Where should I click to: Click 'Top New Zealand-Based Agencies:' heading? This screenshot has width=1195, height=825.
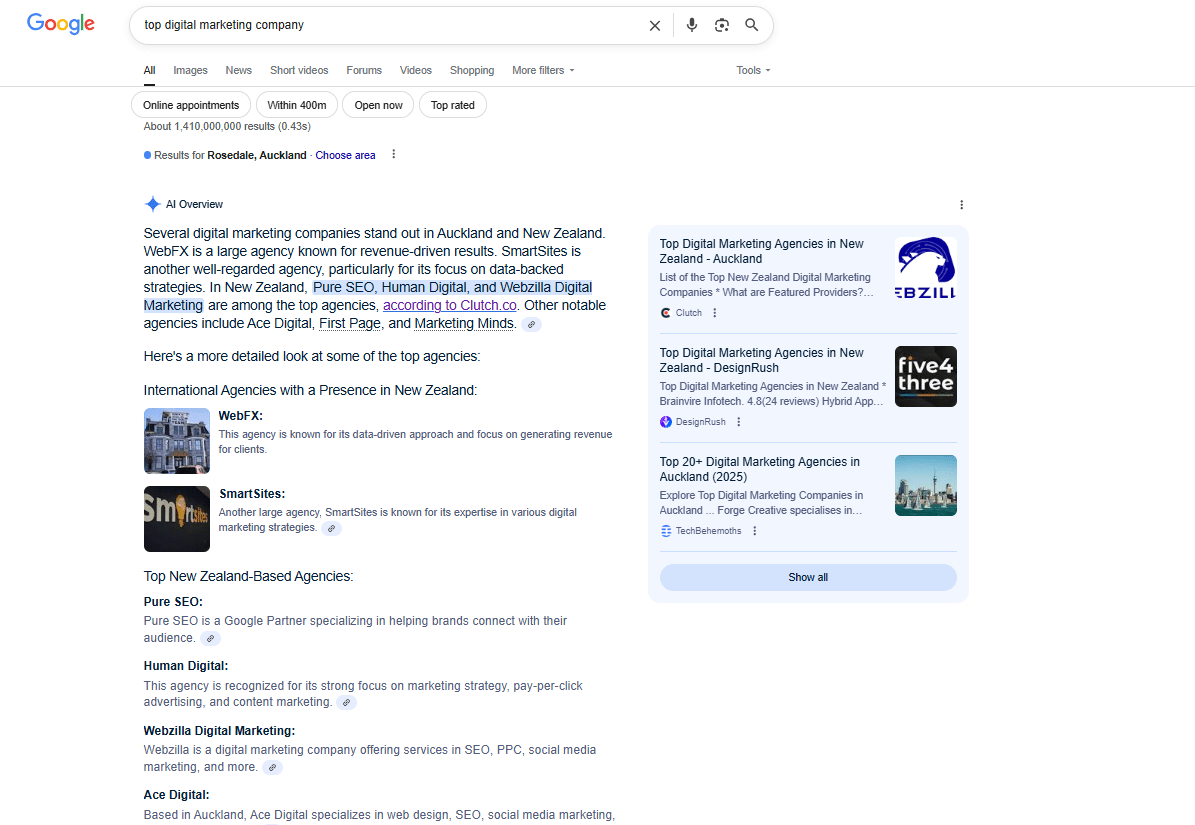[x=248, y=577]
